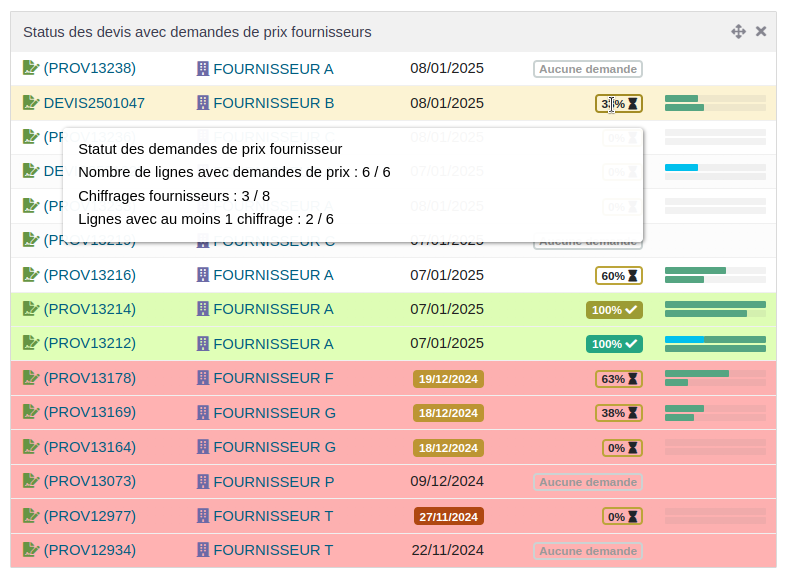Click the 63% status badge for PROV13178
Screen dimensions: 792x577
point(619,379)
